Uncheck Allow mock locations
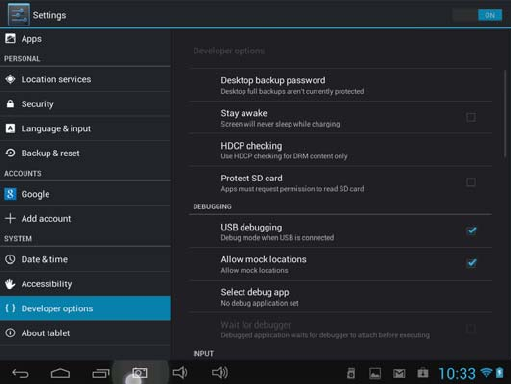Viewport: 511px width, 384px height. point(471,263)
